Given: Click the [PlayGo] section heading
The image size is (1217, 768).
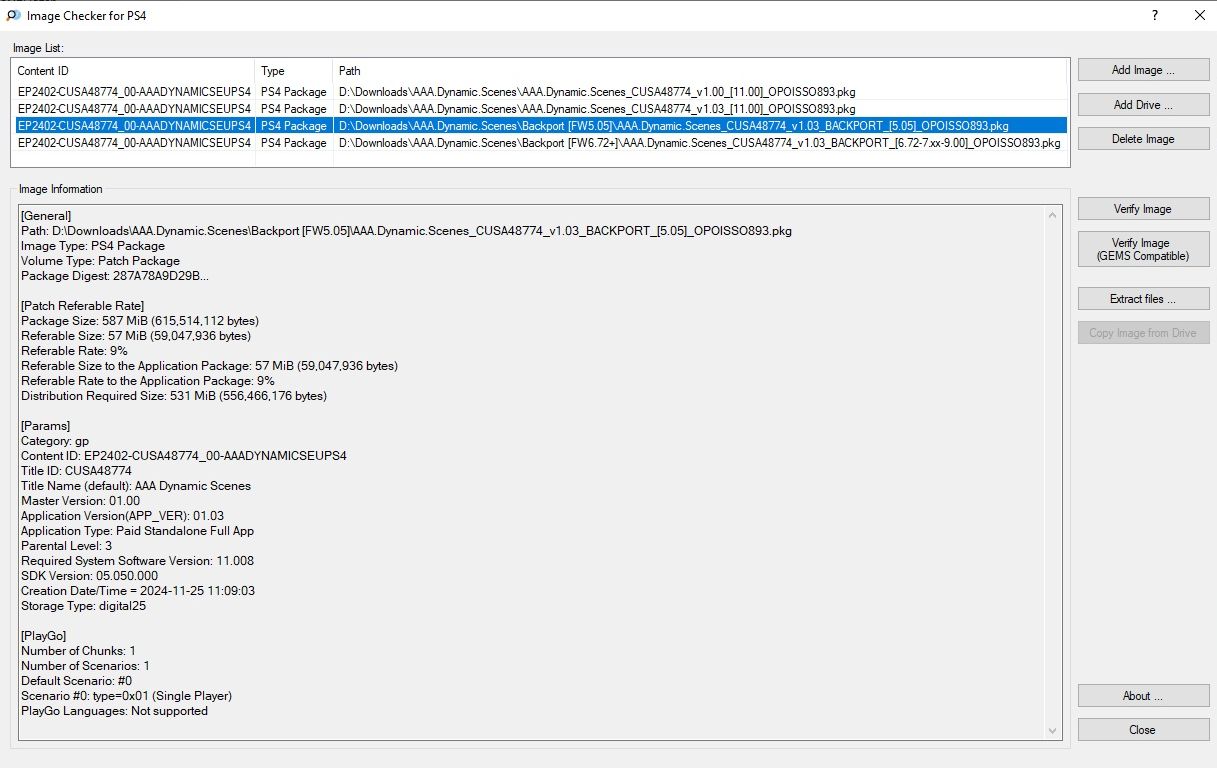Looking at the screenshot, I should coord(44,636).
